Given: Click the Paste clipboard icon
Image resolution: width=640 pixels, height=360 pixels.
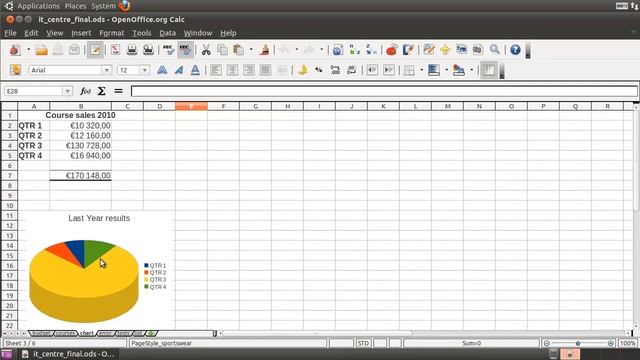Looking at the screenshot, I should tap(239, 50).
